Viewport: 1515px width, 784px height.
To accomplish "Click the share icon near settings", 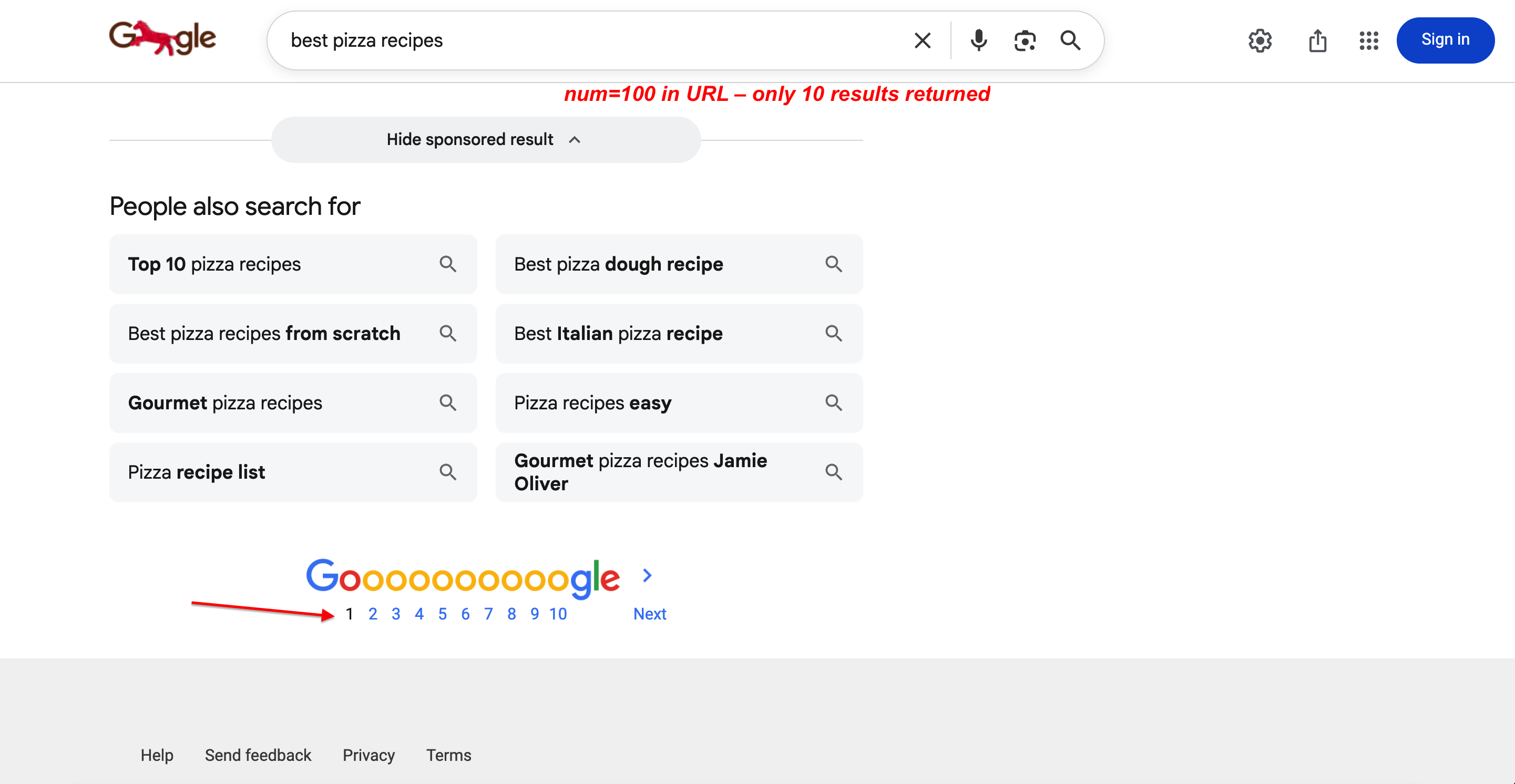I will point(1317,40).
